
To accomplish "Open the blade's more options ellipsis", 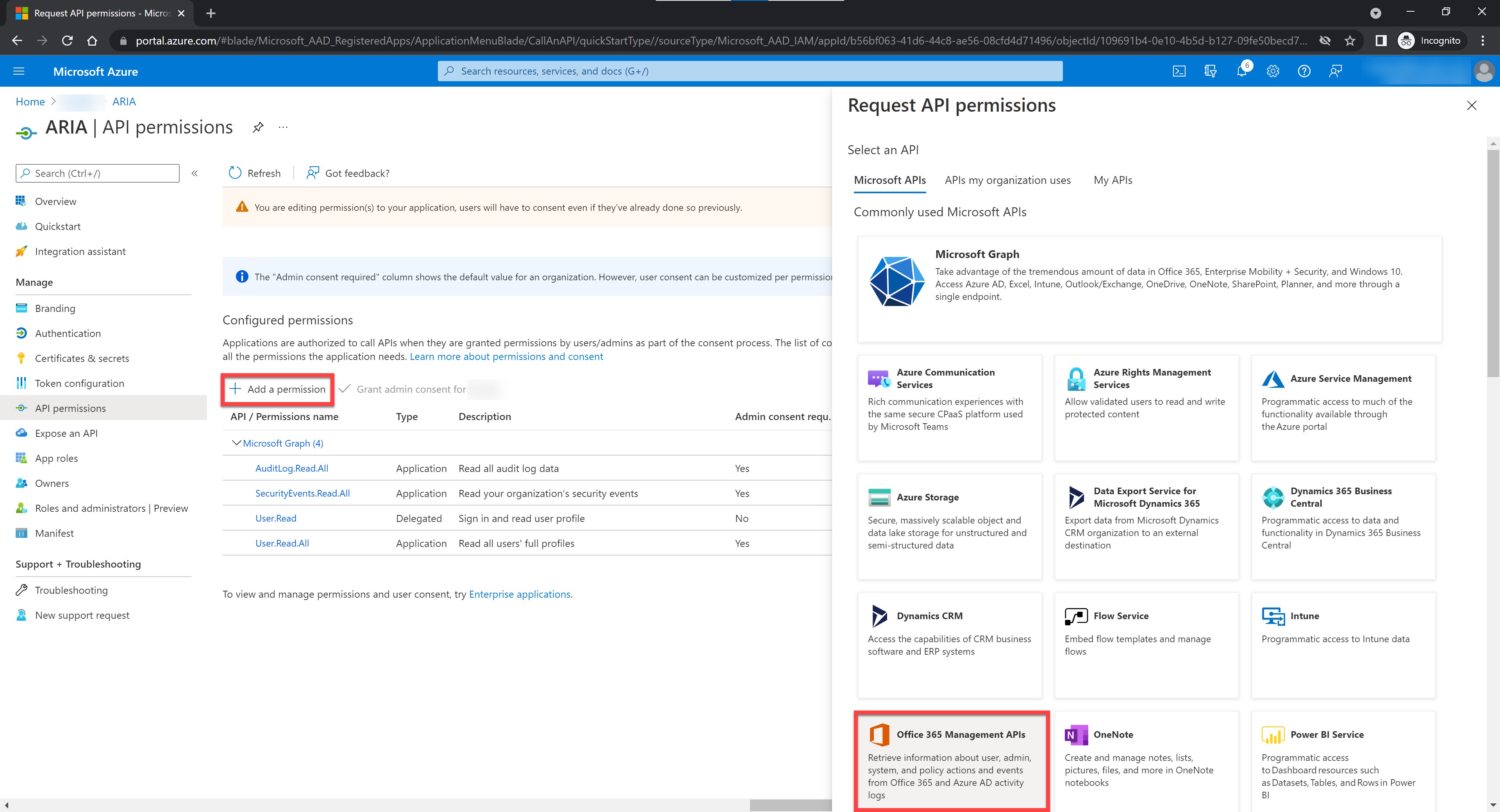I will click(x=283, y=128).
